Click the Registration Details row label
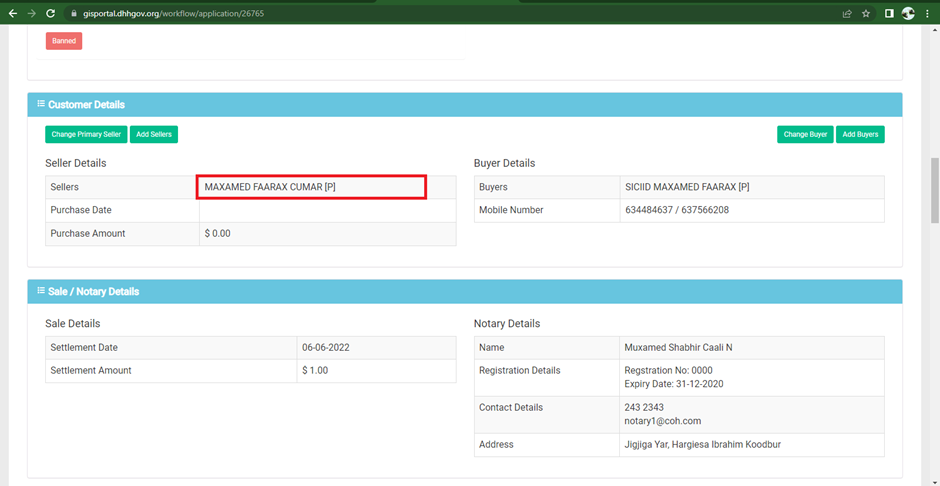 click(x=520, y=370)
